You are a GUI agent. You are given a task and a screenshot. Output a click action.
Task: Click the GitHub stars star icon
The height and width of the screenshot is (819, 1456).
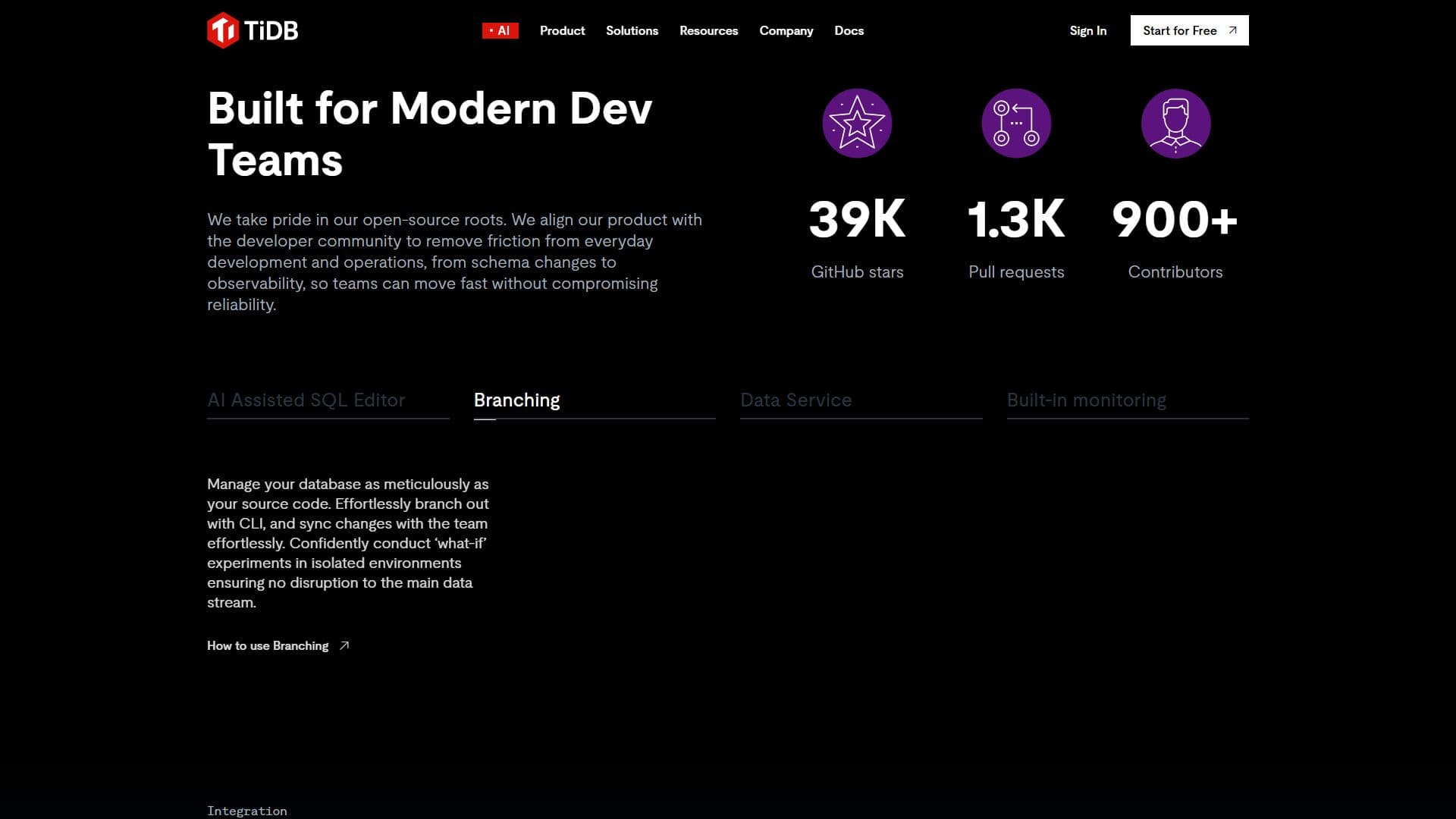tap(857, 124)
